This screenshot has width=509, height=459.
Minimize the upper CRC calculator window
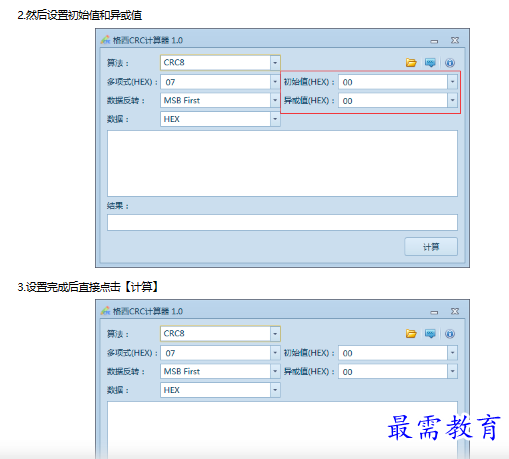click(434, 41)
